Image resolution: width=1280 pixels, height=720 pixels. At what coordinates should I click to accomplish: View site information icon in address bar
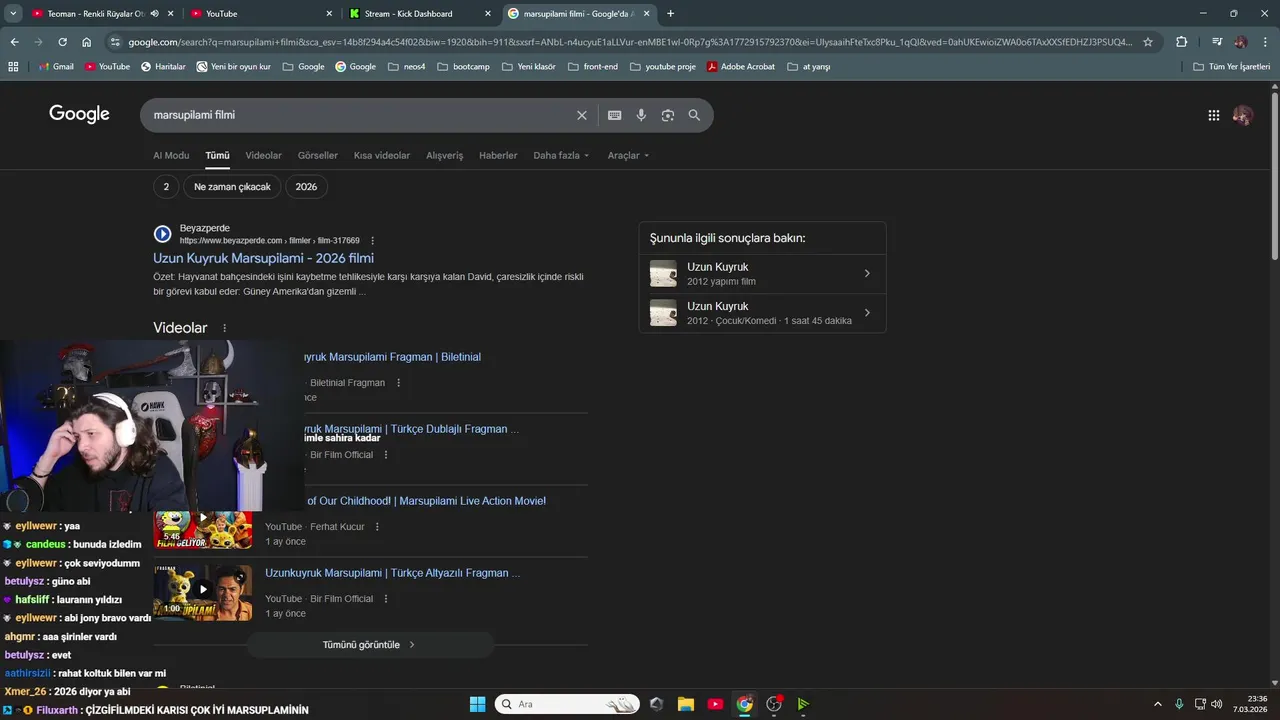(115, 42)
